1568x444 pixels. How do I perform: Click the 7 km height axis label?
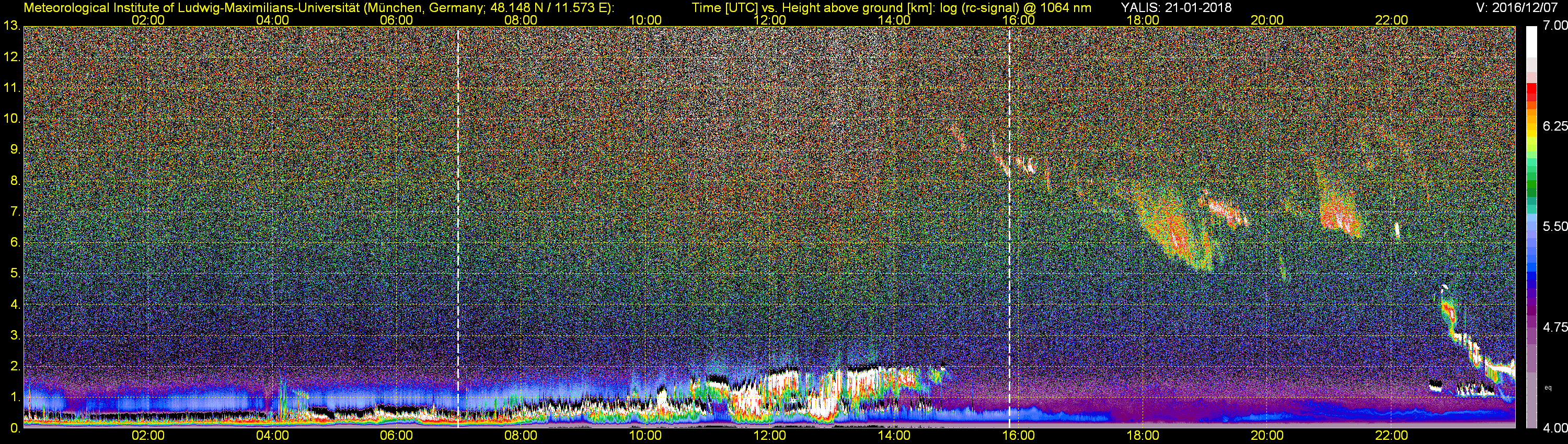point(15,212)
